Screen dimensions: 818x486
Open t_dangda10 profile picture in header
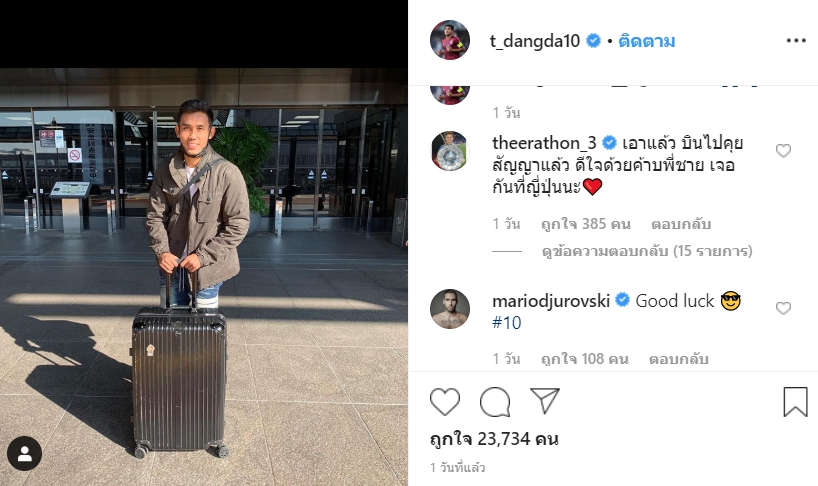450,40
